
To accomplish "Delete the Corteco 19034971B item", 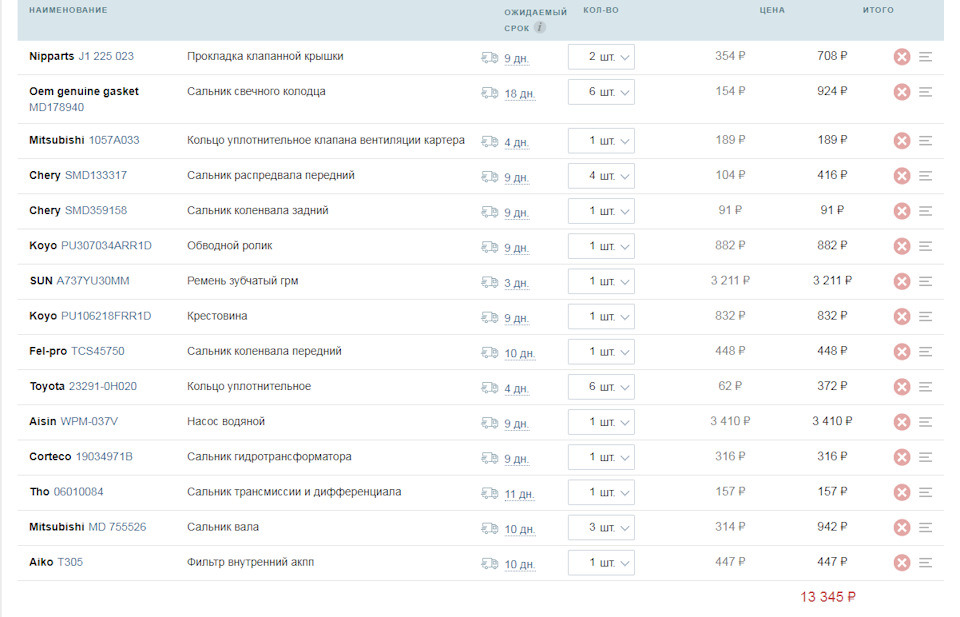I will tap(901, 457).
